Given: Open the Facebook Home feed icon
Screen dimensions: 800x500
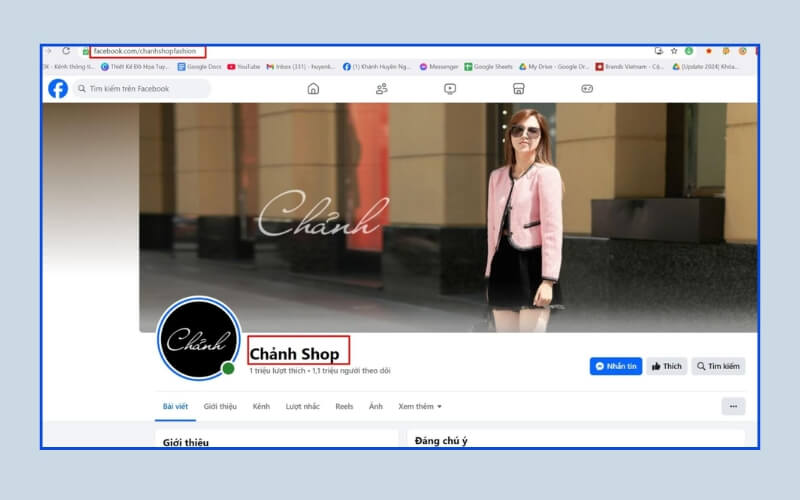Looking at the screenshot, I should click(x=313, y=89).
